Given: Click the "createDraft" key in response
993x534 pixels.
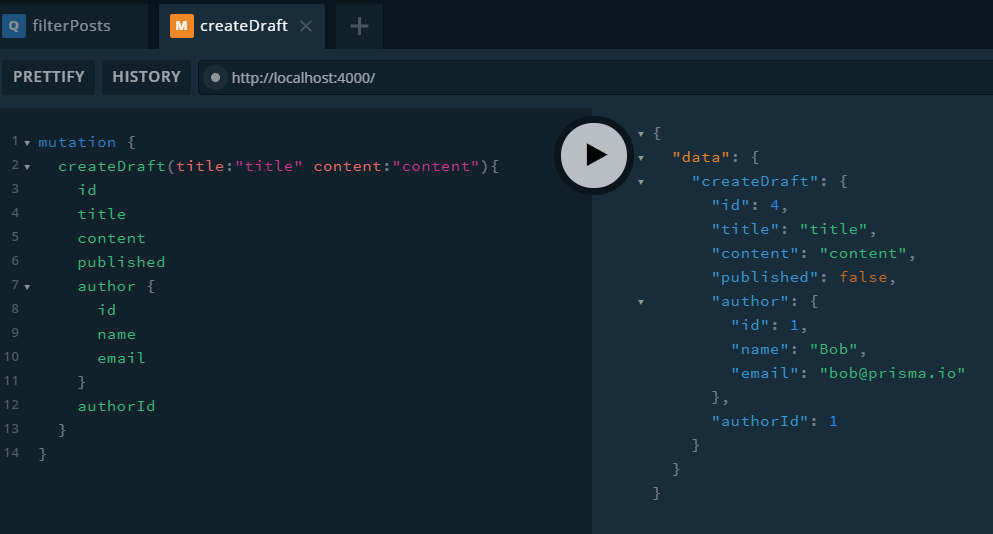Looking at the screenshot, I should coord(755,181).
